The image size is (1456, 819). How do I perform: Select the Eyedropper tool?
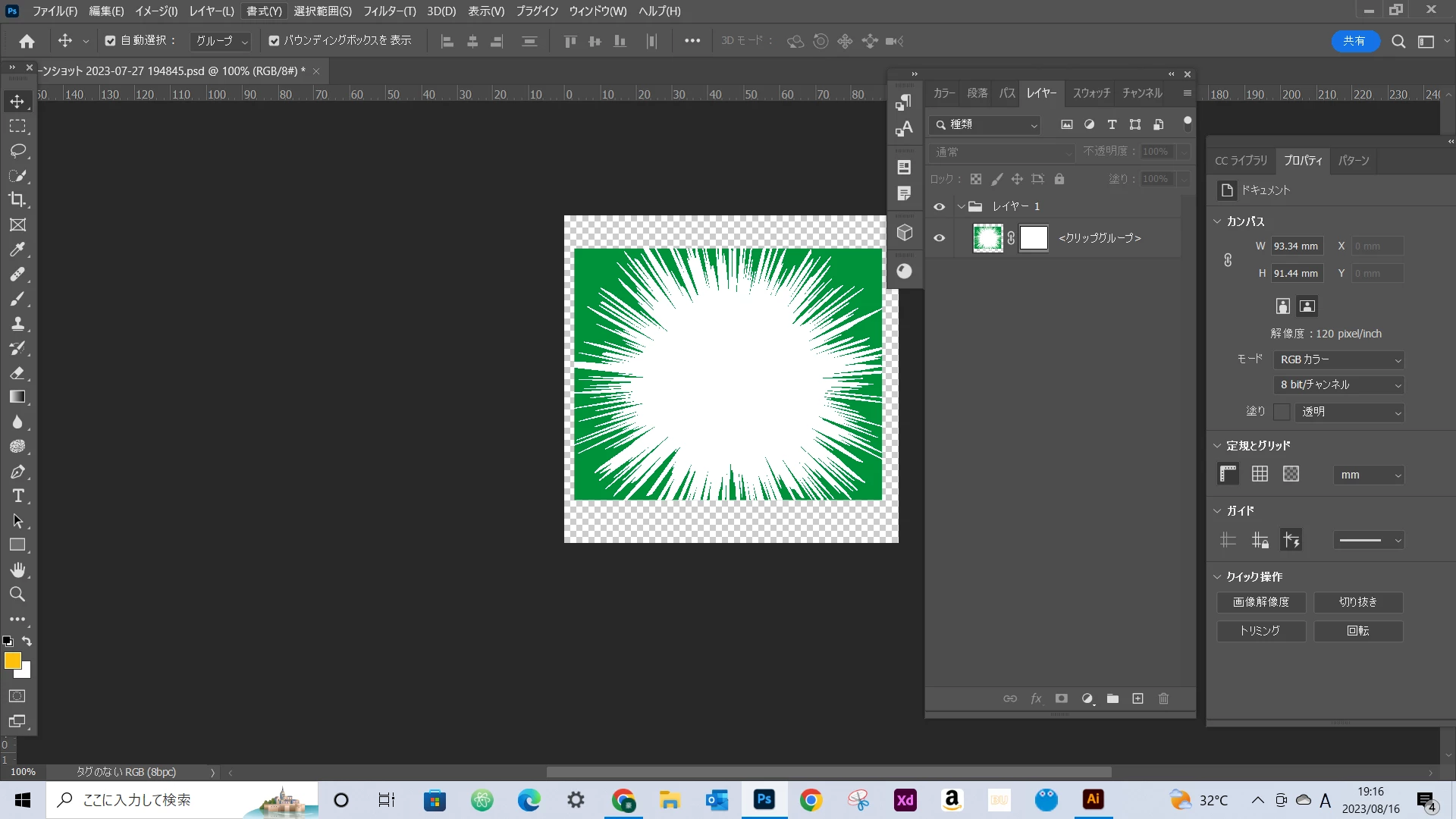[x=17, y=249]
